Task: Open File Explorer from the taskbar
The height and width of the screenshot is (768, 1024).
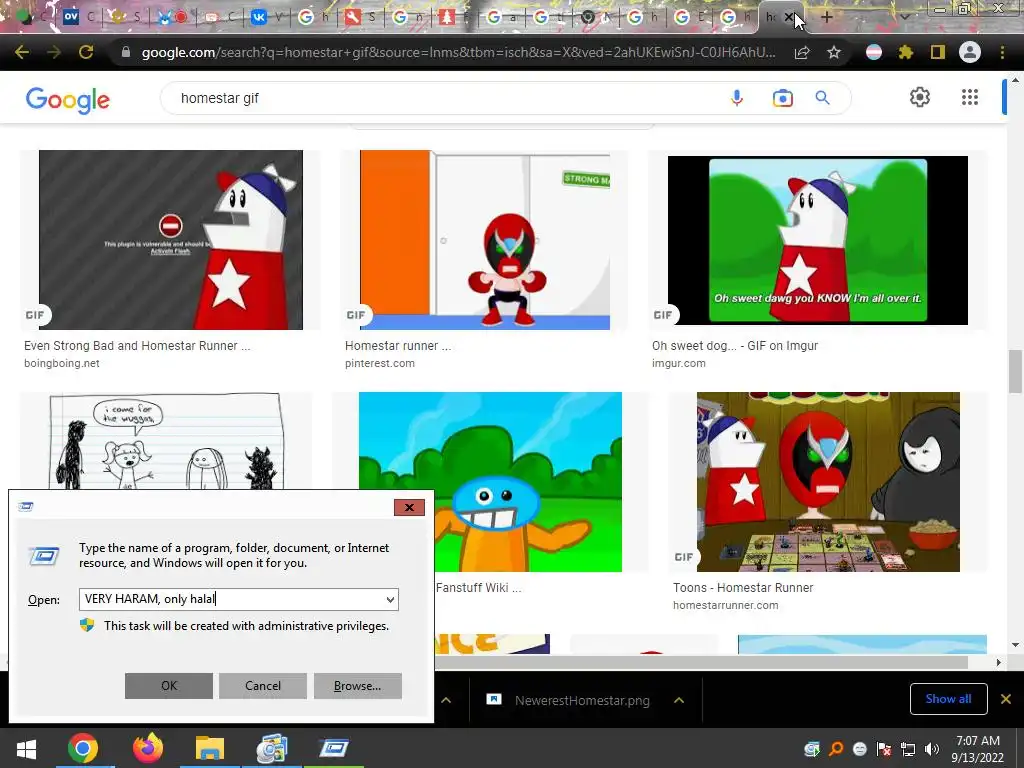Action: (x=209, y=748)
